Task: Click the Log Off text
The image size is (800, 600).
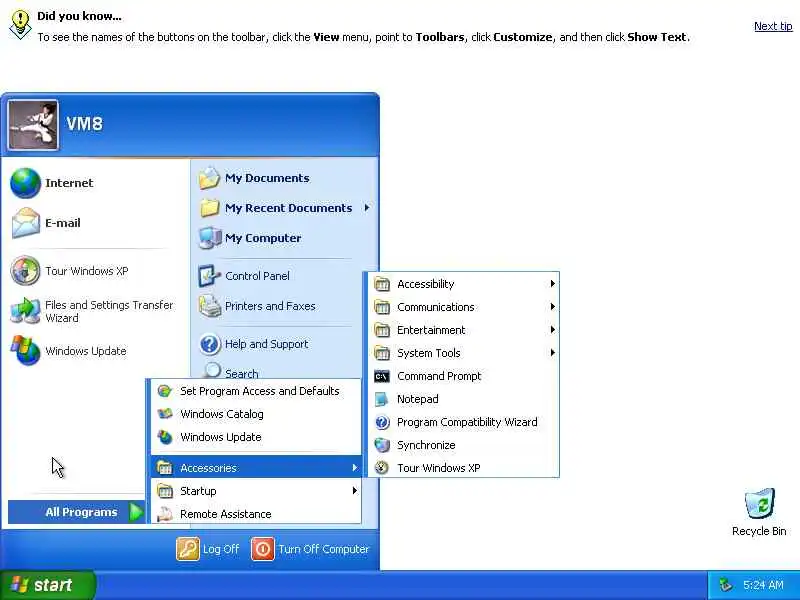Action: pos(221,549)
